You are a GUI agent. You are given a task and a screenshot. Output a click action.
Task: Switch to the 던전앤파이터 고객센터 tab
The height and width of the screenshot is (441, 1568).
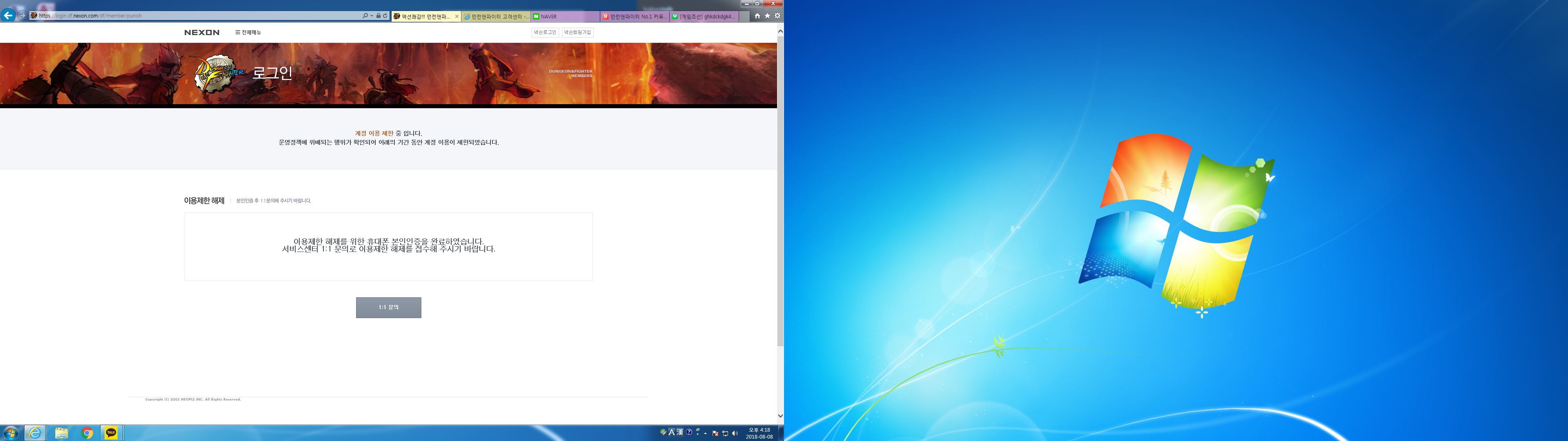click(x=496, y=16)
